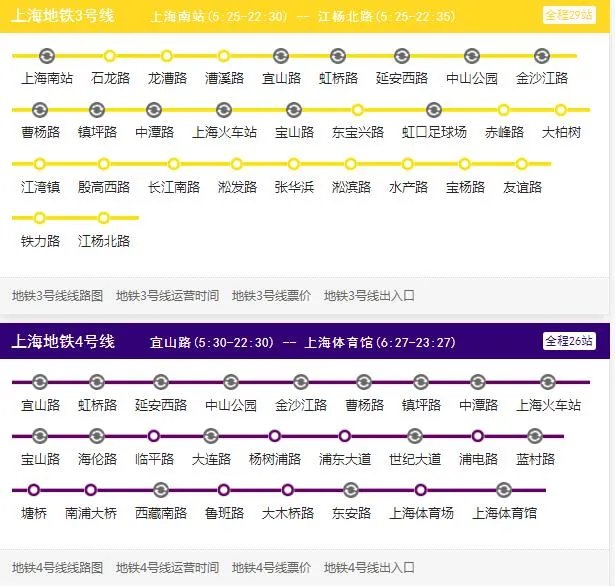Click Line 3's 曹杨路 transfer icon
The width and height of the screenshot is (615, 586).
(40, 110)
